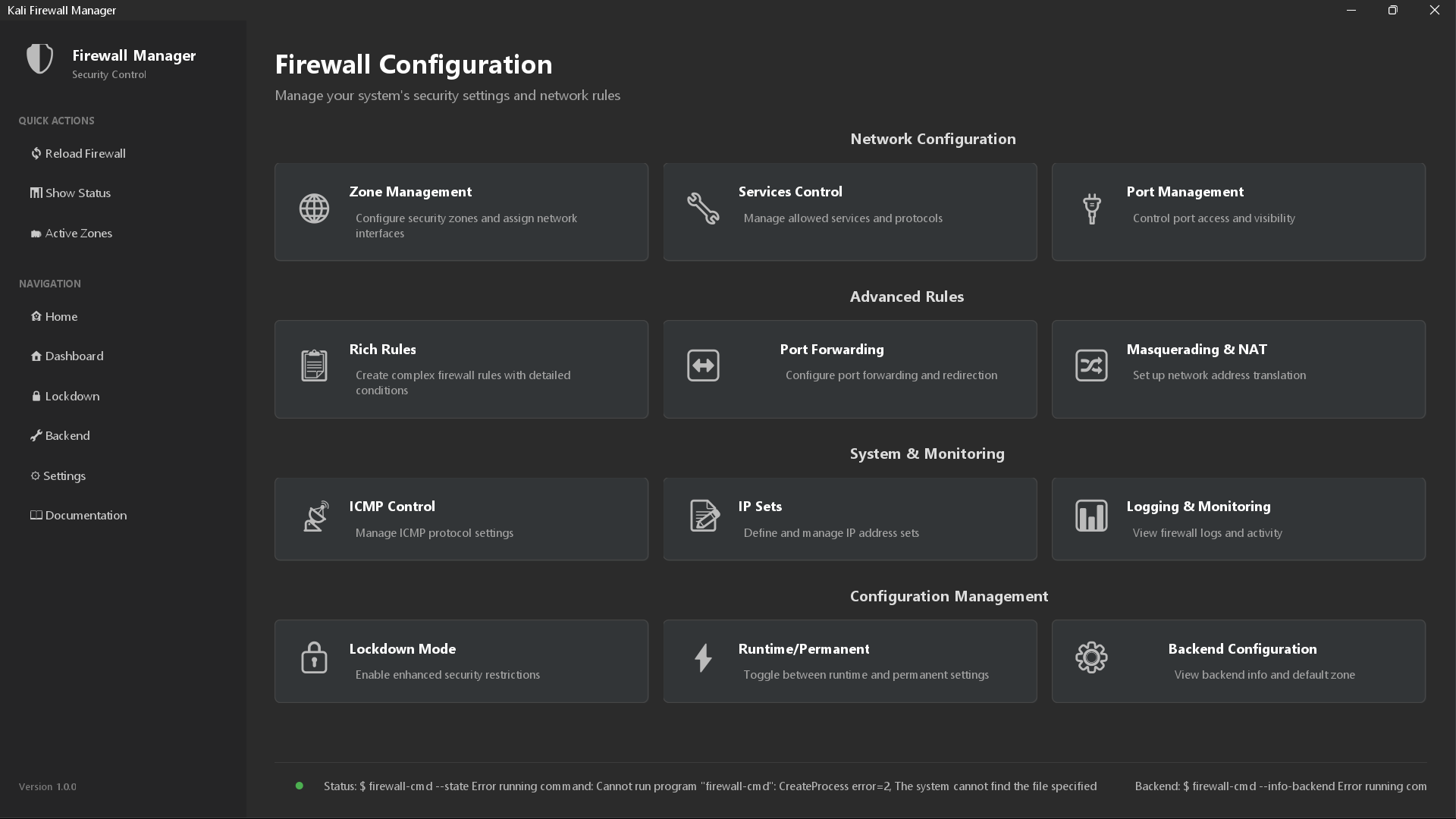Click the Masquerading & NAT shuffle icon

pos(1092,366)
